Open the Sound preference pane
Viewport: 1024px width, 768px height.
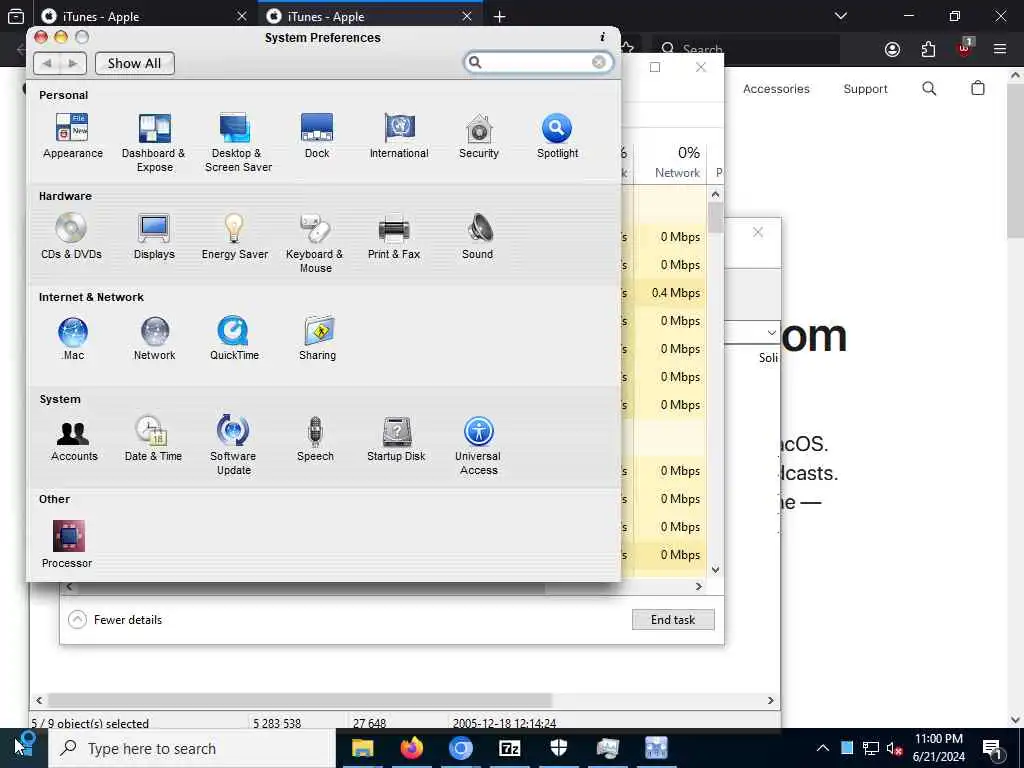click(x=478, y=236)
